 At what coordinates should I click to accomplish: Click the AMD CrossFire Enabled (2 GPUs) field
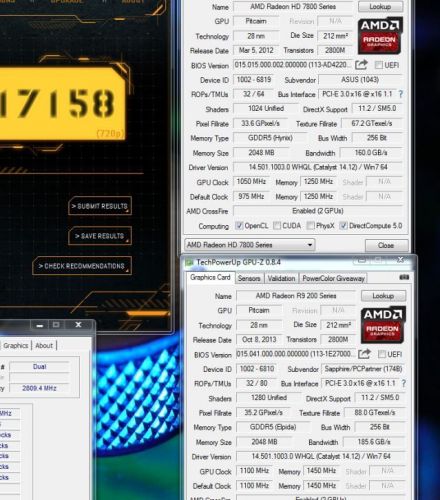318,211
